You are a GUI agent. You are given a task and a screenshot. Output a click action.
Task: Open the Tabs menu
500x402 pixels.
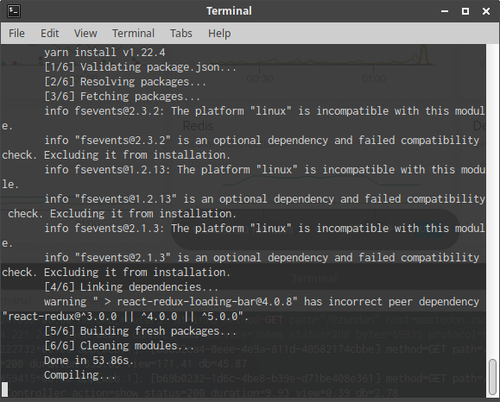click(181, 33)
